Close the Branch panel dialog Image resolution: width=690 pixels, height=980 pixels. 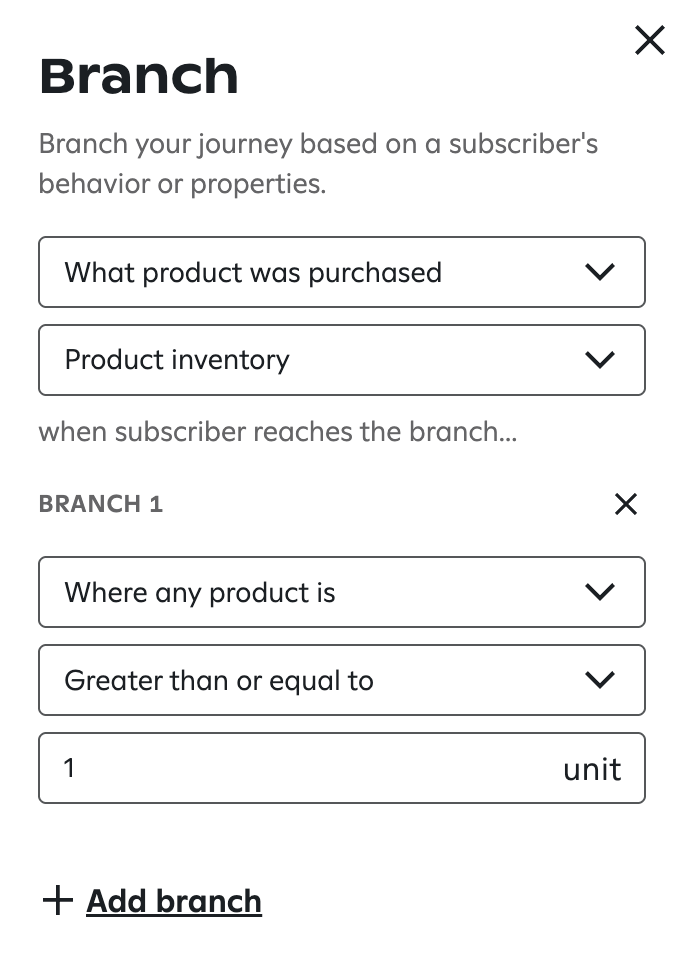[649, 40]
